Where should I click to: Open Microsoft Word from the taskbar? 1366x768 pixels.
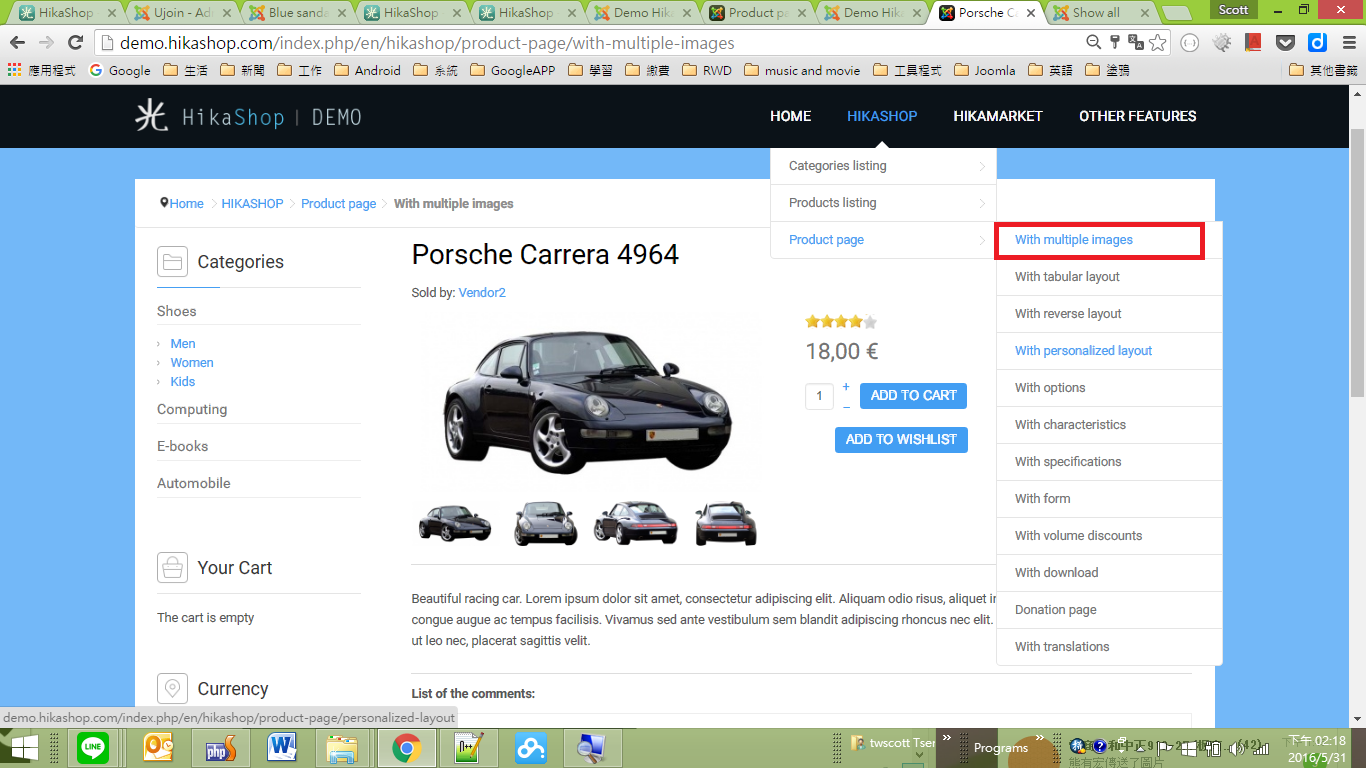[x=282, y=747]
